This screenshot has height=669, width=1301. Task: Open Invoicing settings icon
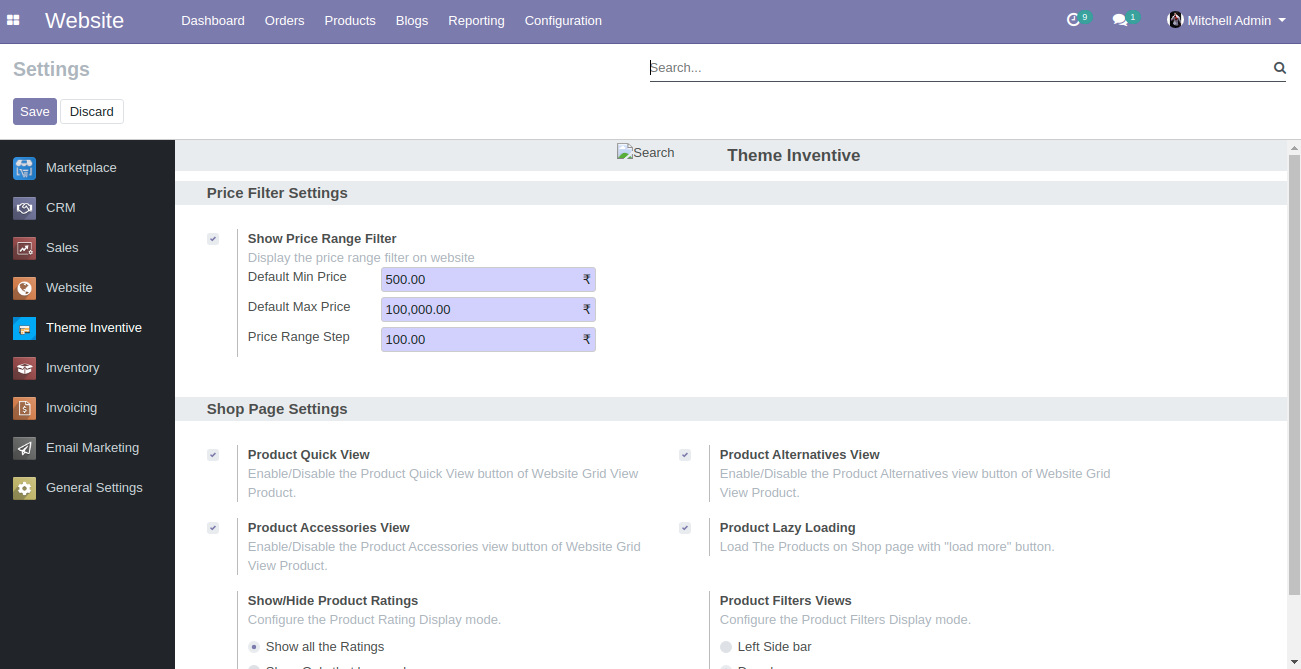click(x=24, y=408)
